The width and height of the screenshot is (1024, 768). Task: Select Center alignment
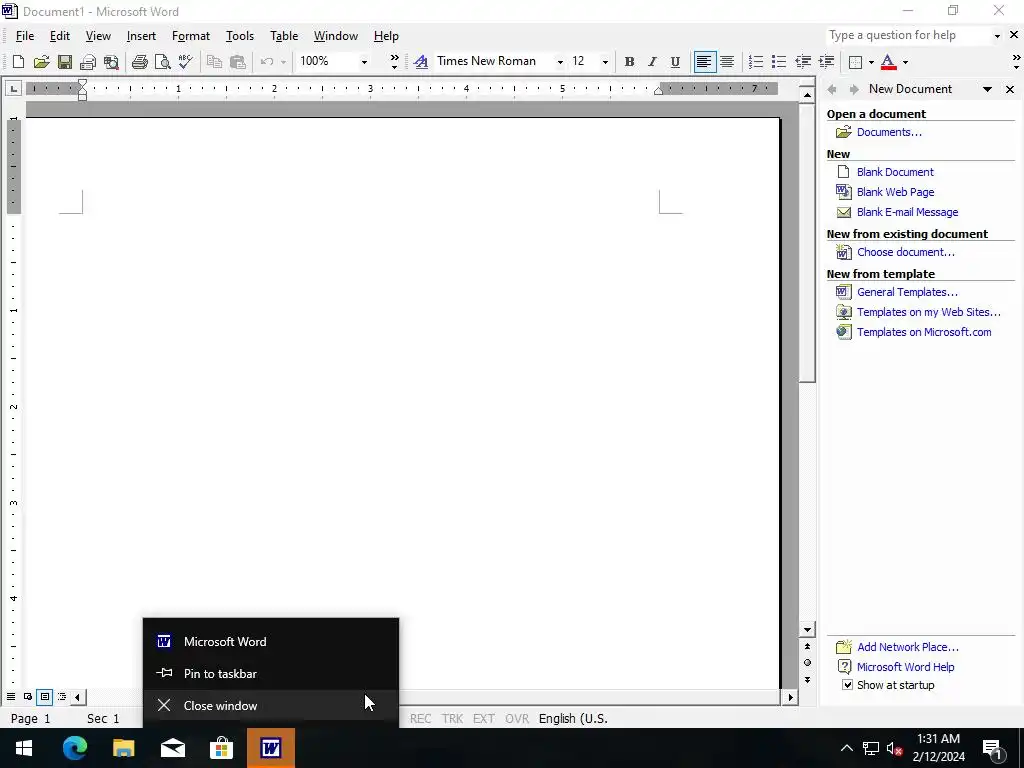pyautogui.click(x=727, y=62)
